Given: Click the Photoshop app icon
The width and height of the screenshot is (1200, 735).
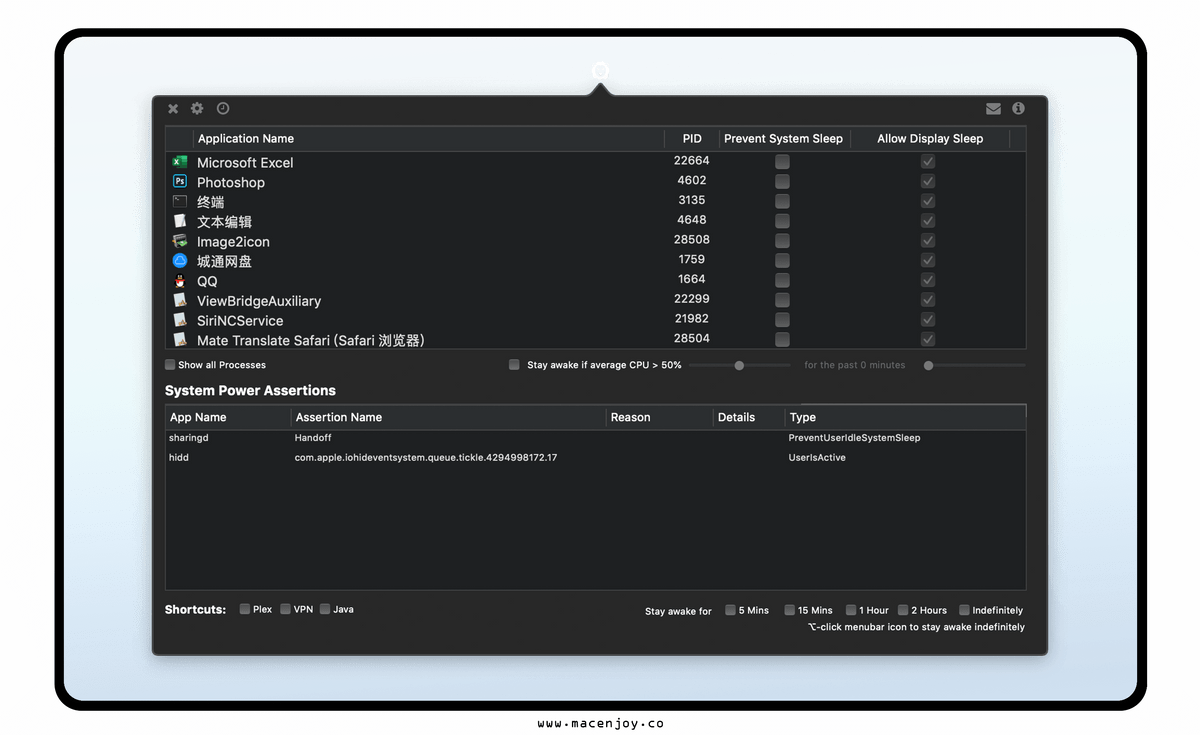Looking at the screenshot, I should 180,181.
